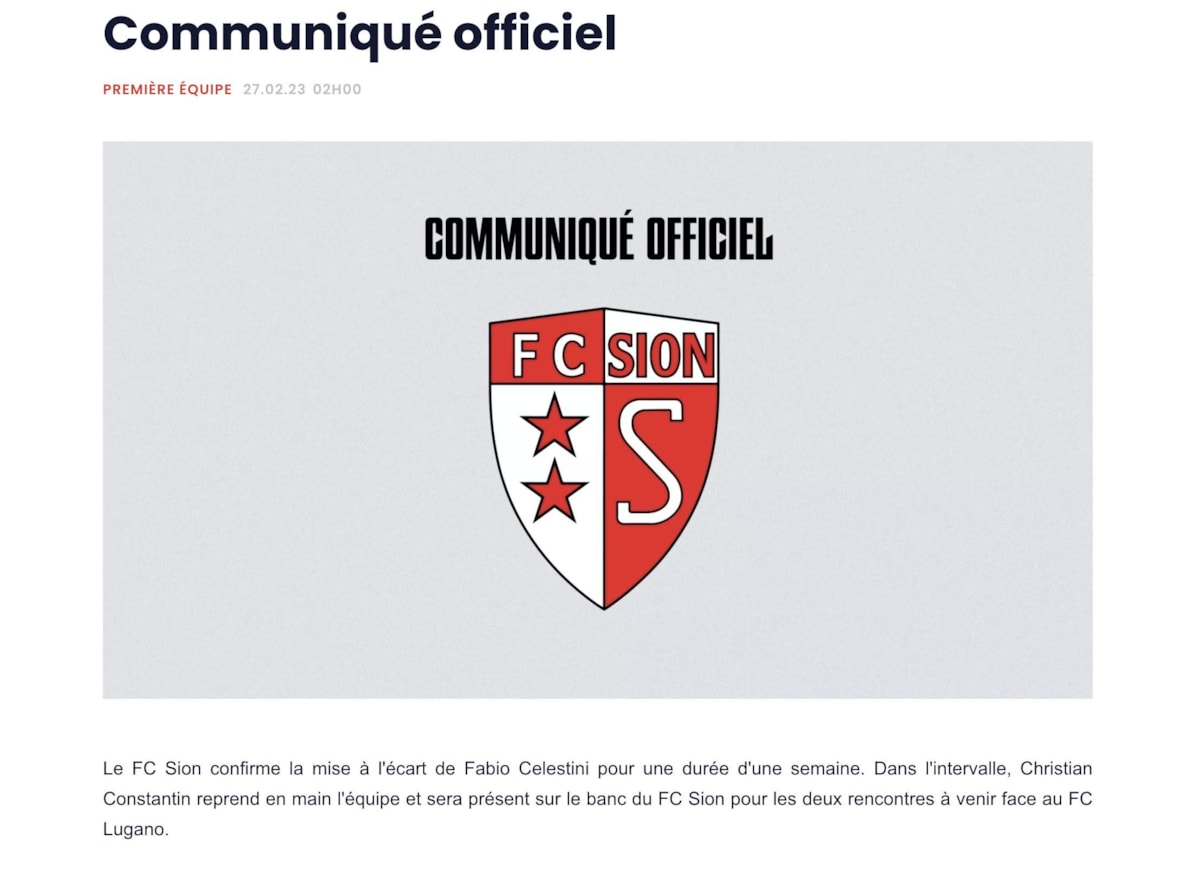Click the large white S in crest
Screen dimensions: 1200x883
click(x=650, y=462)
